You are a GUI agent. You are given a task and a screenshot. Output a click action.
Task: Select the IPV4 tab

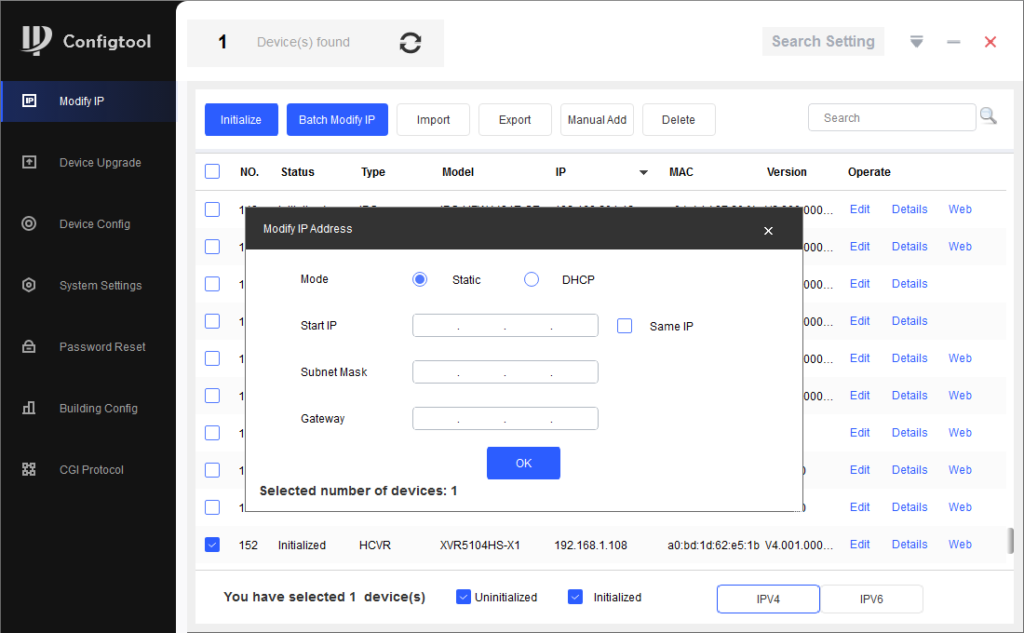768,599
